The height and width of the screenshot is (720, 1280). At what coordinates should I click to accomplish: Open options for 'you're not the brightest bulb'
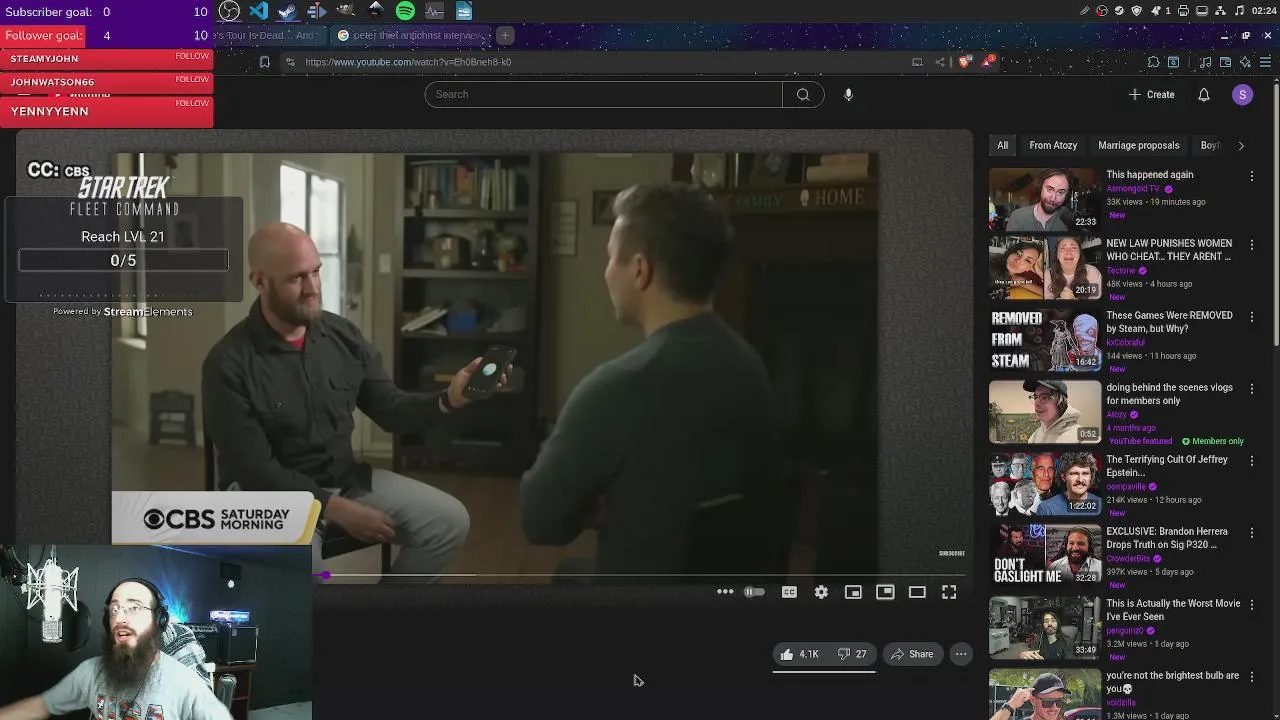click(1251, 677)
